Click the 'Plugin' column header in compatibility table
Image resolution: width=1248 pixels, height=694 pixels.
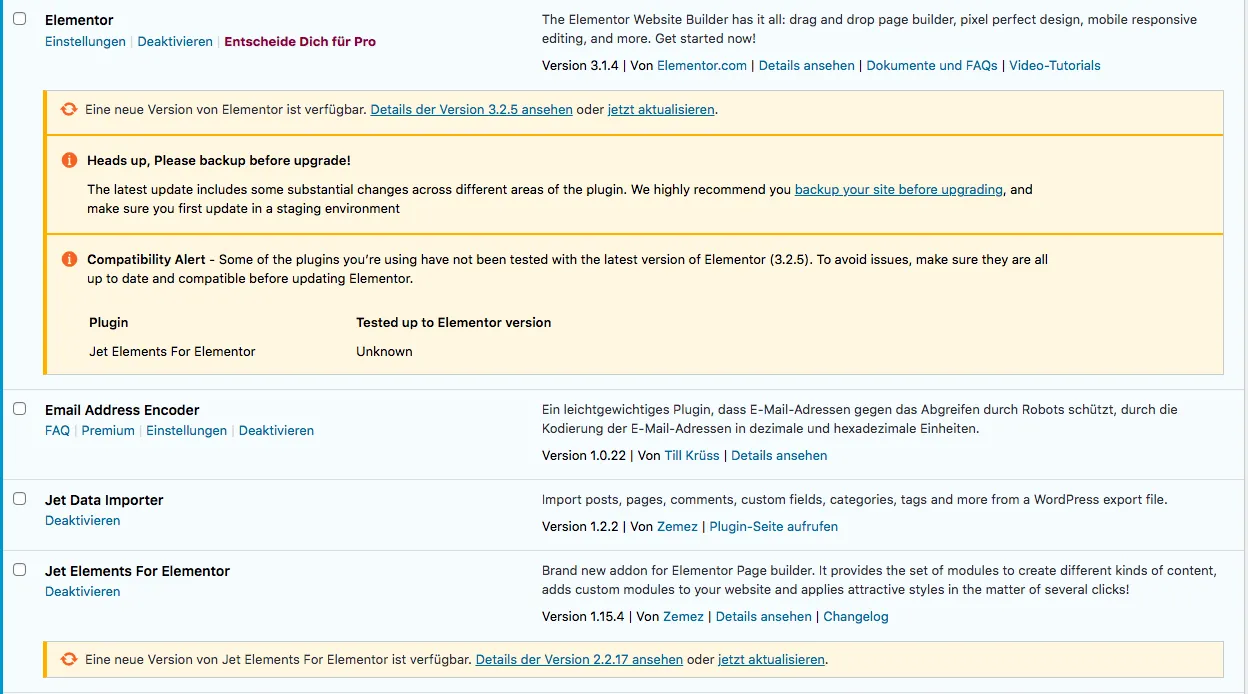[x=109, y=323]
